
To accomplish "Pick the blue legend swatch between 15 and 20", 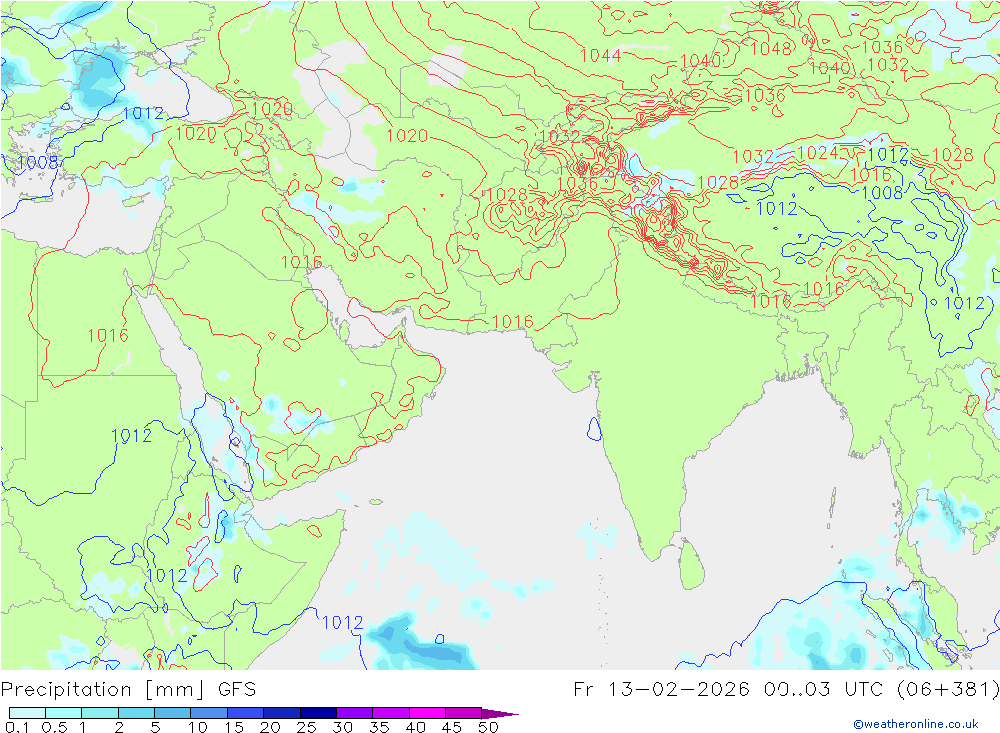I will click(x=245, y=713).
